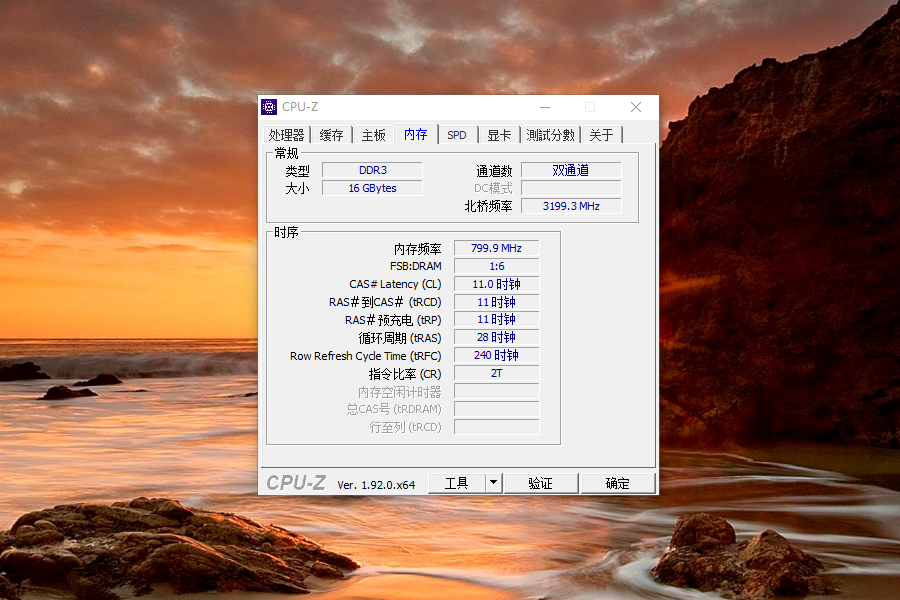The height and width of the screenshot is (600, 900).
Task: Expand the 工具 dropdown arrow
Action: point(494,483)
